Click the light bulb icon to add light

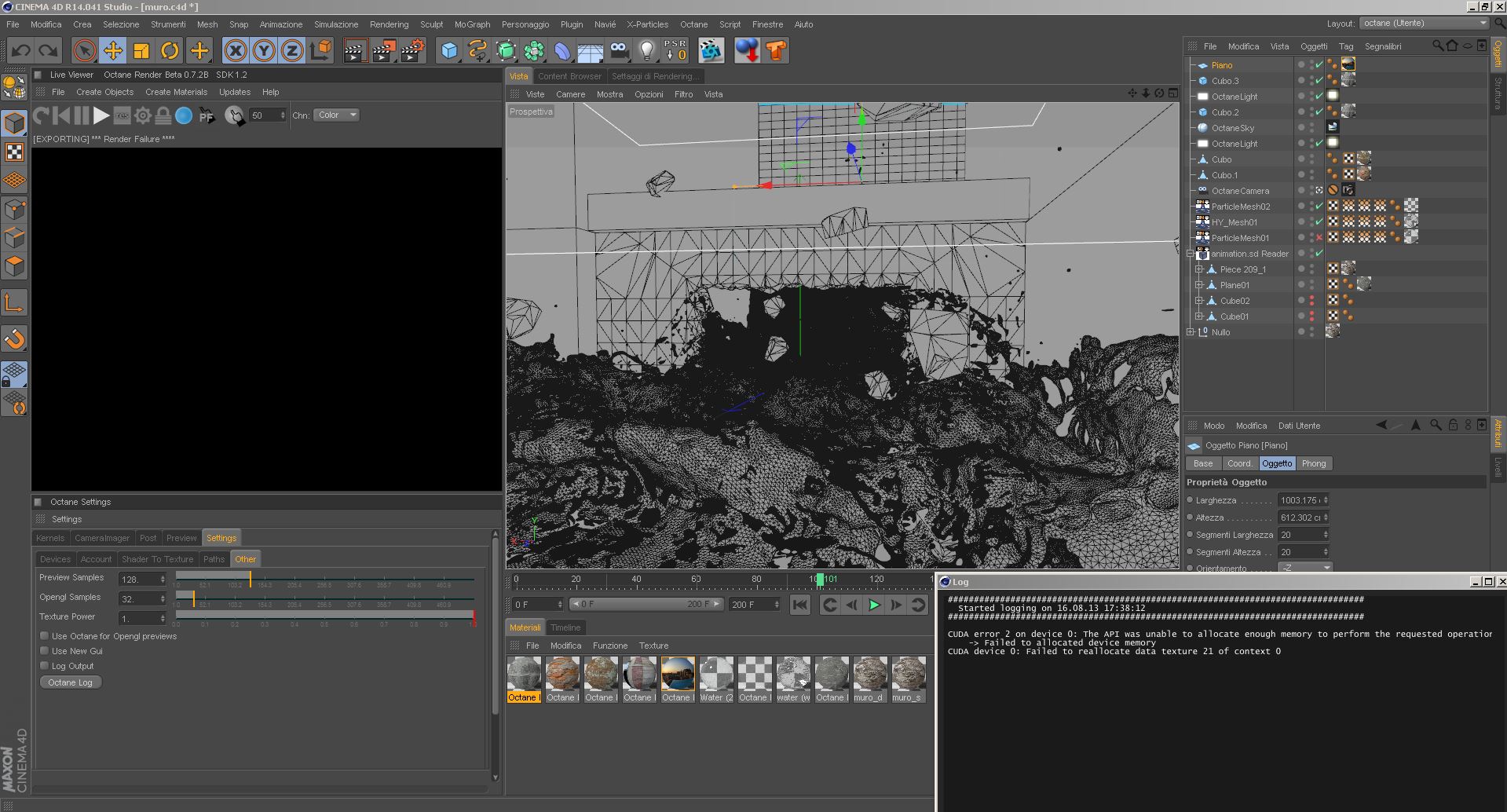(x=646, y=51)
